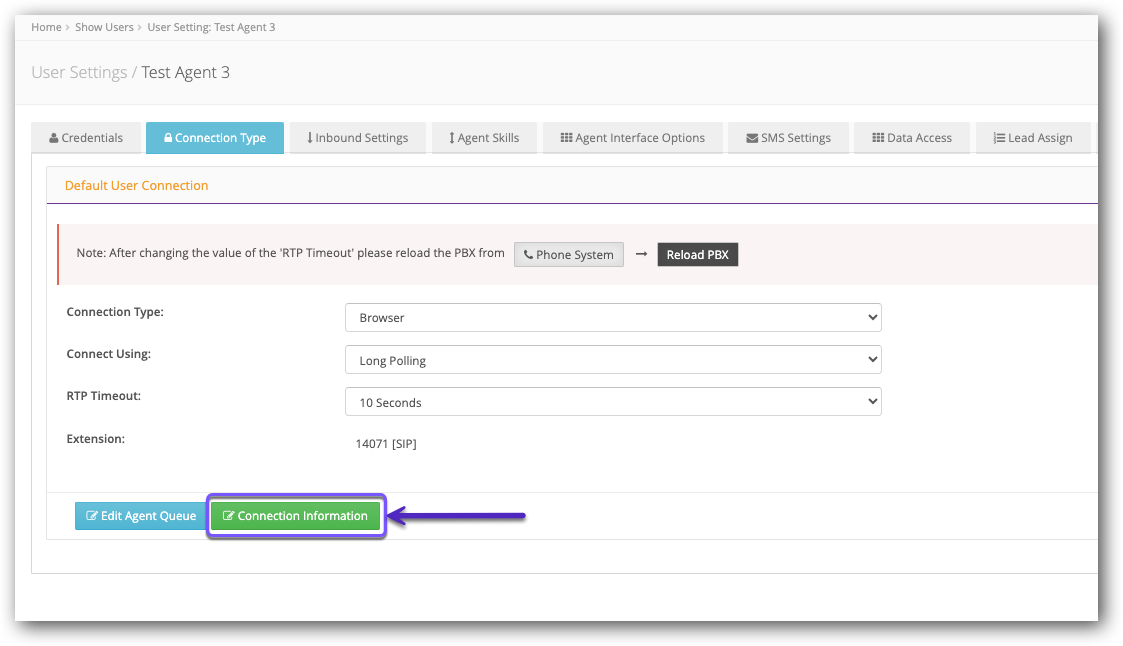The height and width of the screenshot is (646, 1123).
Task: Click the envelope icon on SMS Settings
Action: tap(752, 138)
